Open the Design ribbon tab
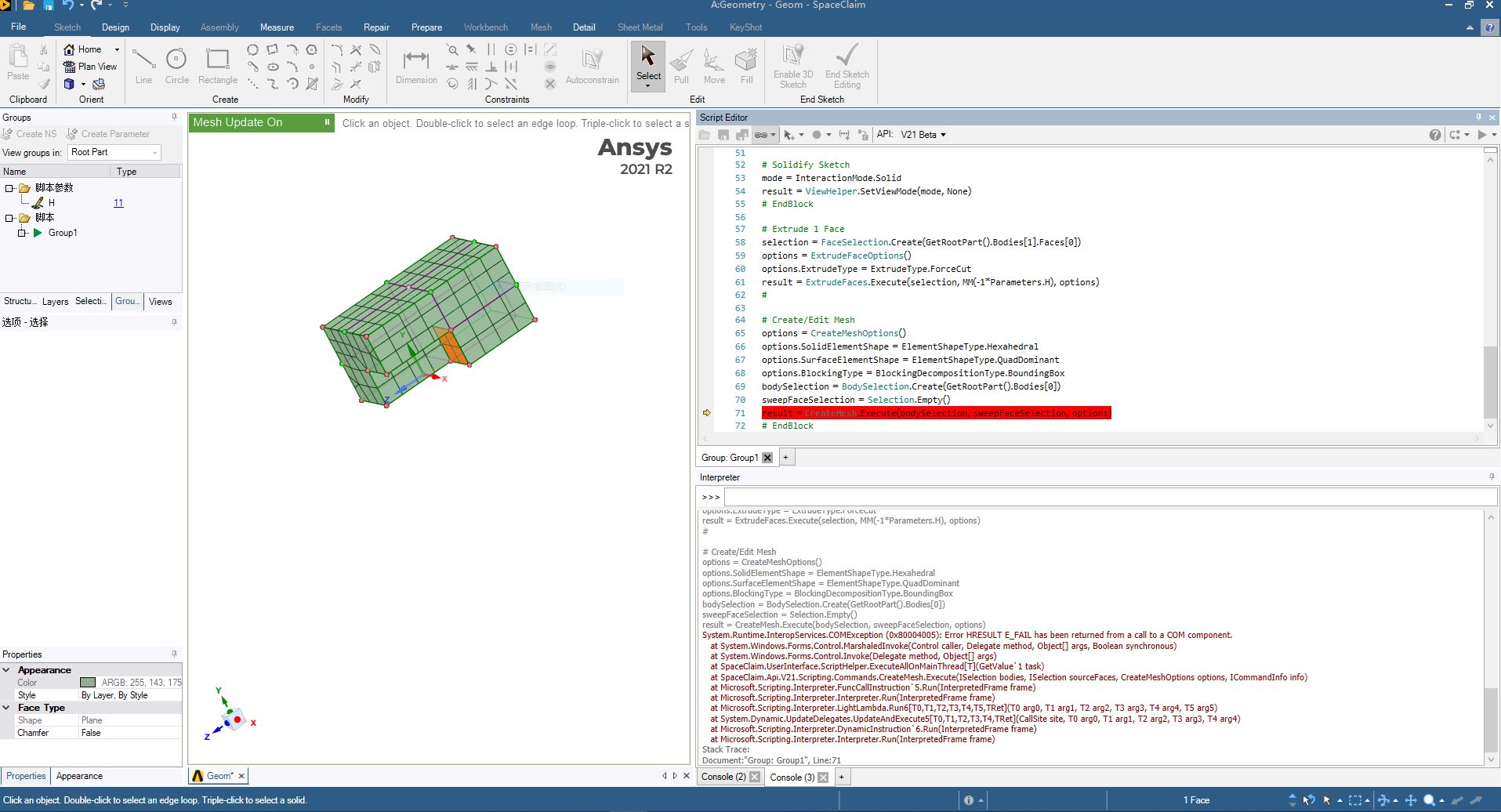 click(115, 27)
